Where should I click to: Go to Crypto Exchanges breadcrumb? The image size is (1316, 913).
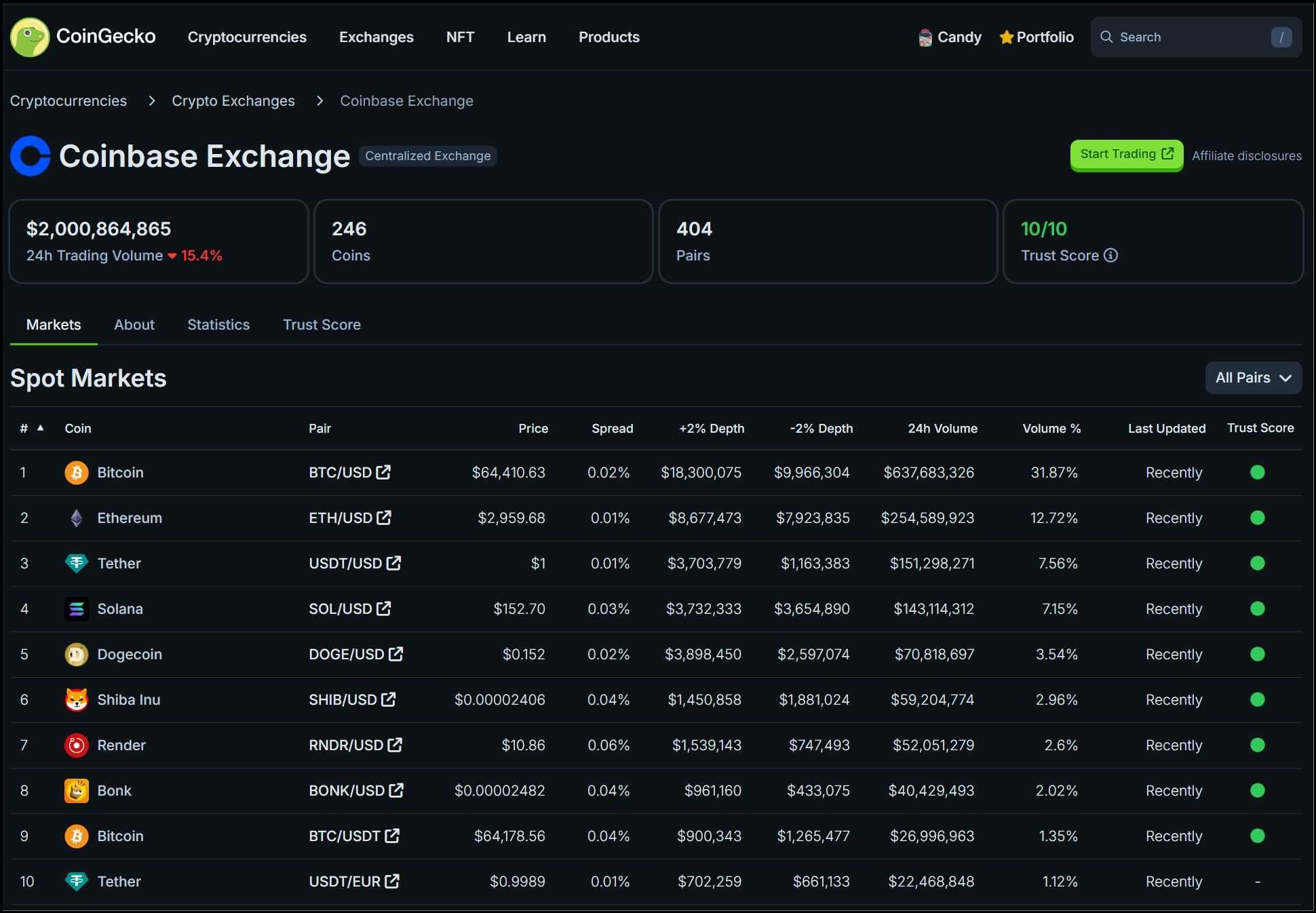[x=233, y=101]
